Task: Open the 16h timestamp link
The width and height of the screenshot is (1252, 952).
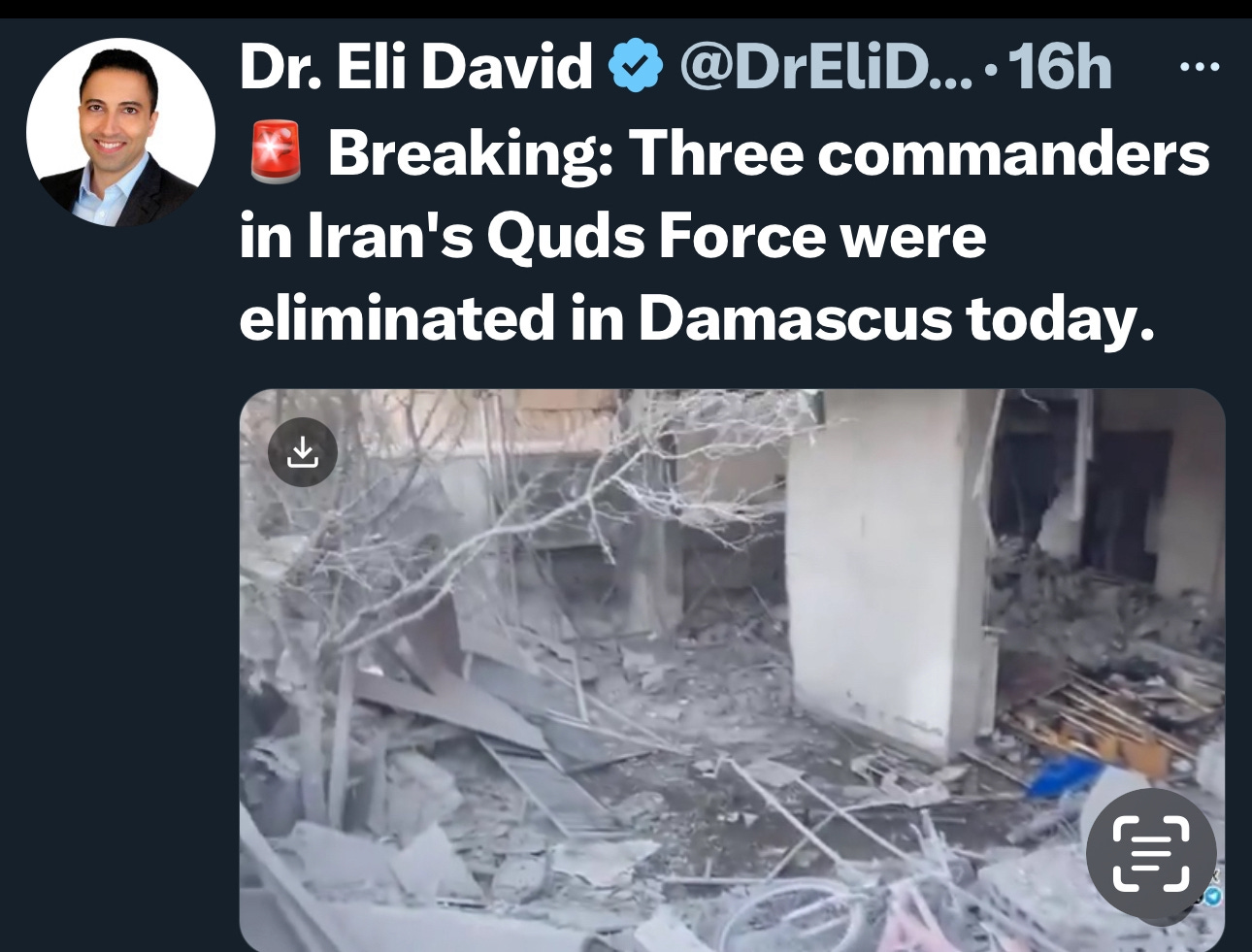Action: coord(1060,67)
